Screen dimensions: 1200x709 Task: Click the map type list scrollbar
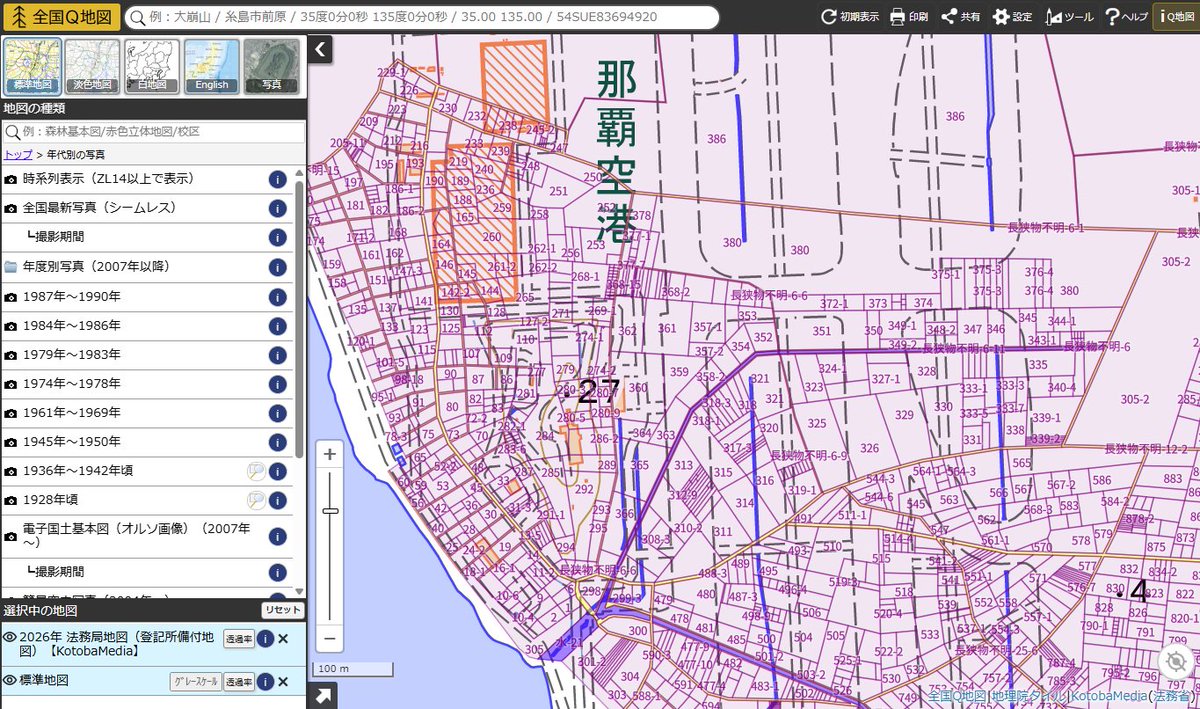point(299,320)
